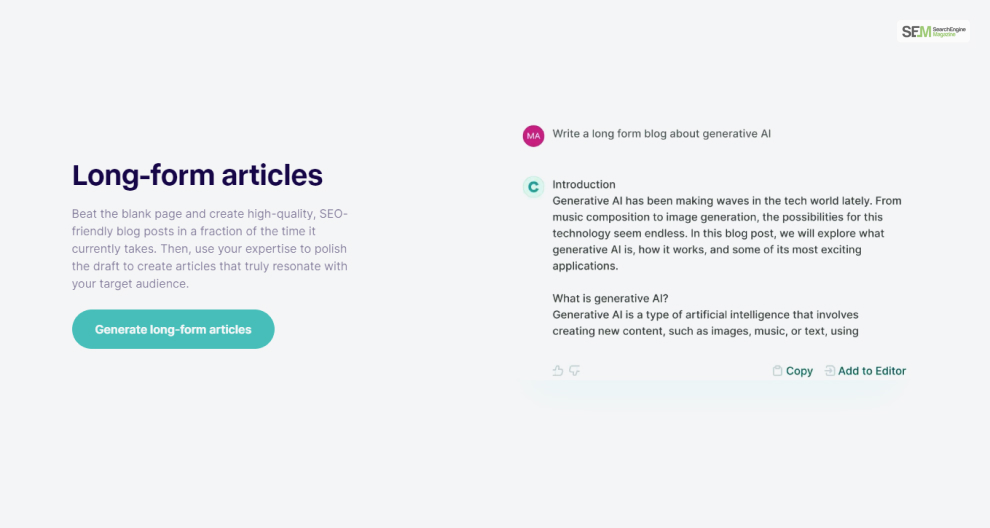Viewport: 990px width, 528px height.
Task: Click the What is generative AI? subheading
Action: coord(611,298)
